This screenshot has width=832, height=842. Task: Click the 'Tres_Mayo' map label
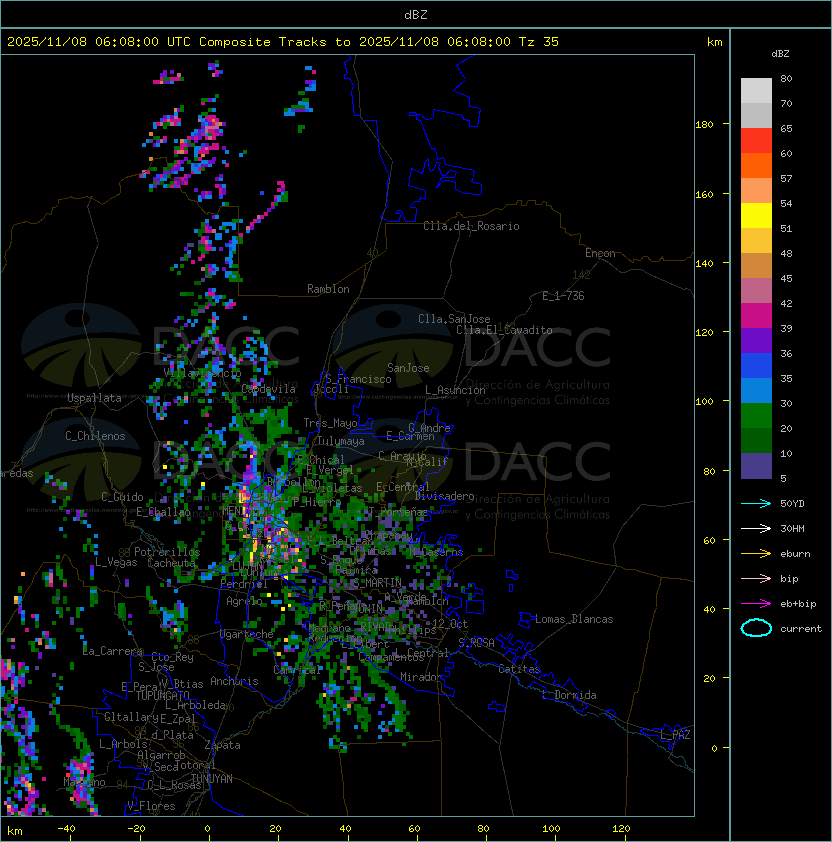click(x=330, y=423)
